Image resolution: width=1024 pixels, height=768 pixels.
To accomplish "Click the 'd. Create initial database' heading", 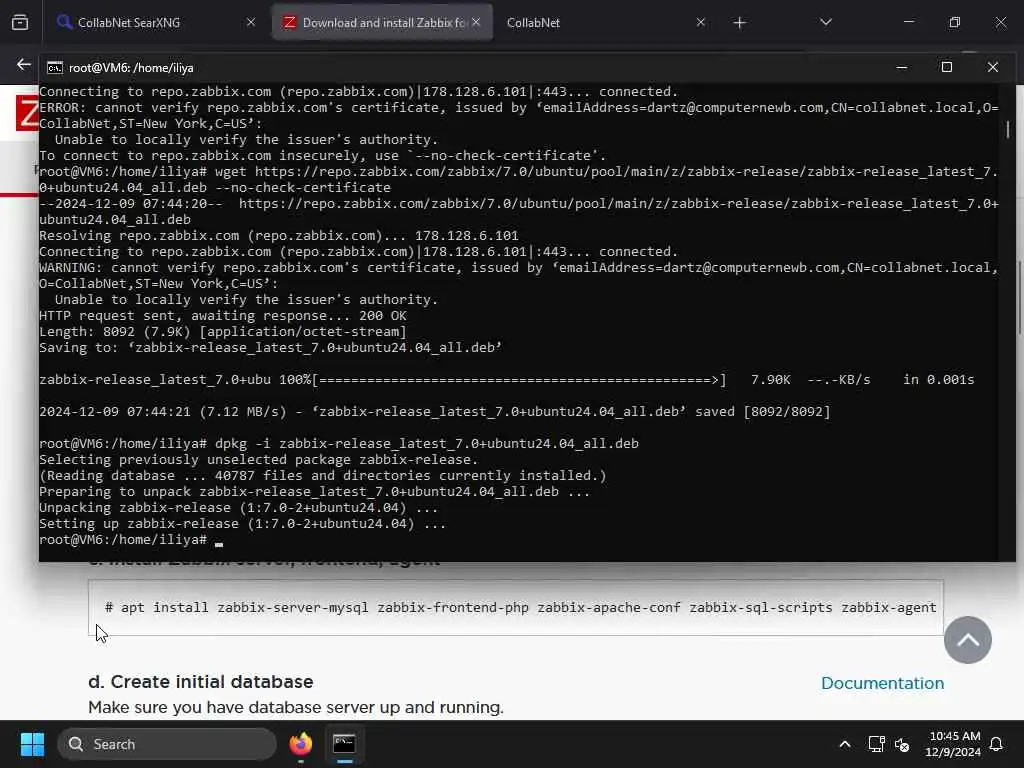I will [x=200, y=682].
